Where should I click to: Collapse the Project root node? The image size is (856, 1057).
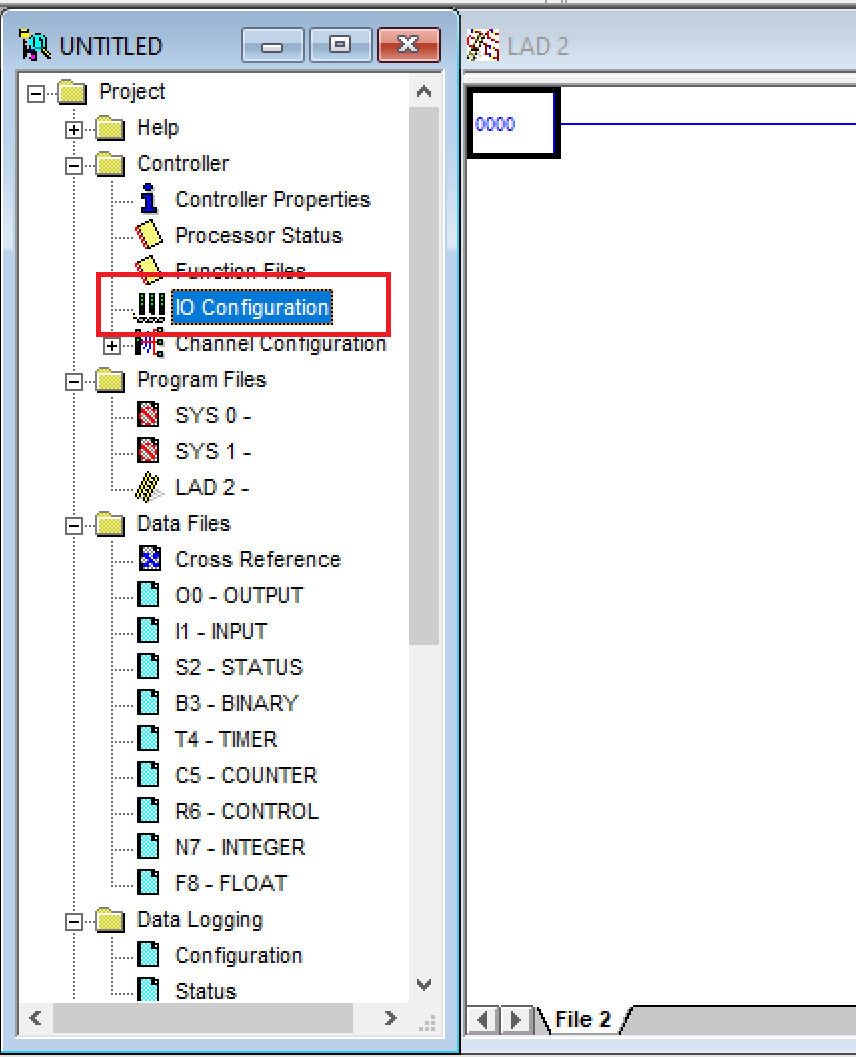[36, 93]
